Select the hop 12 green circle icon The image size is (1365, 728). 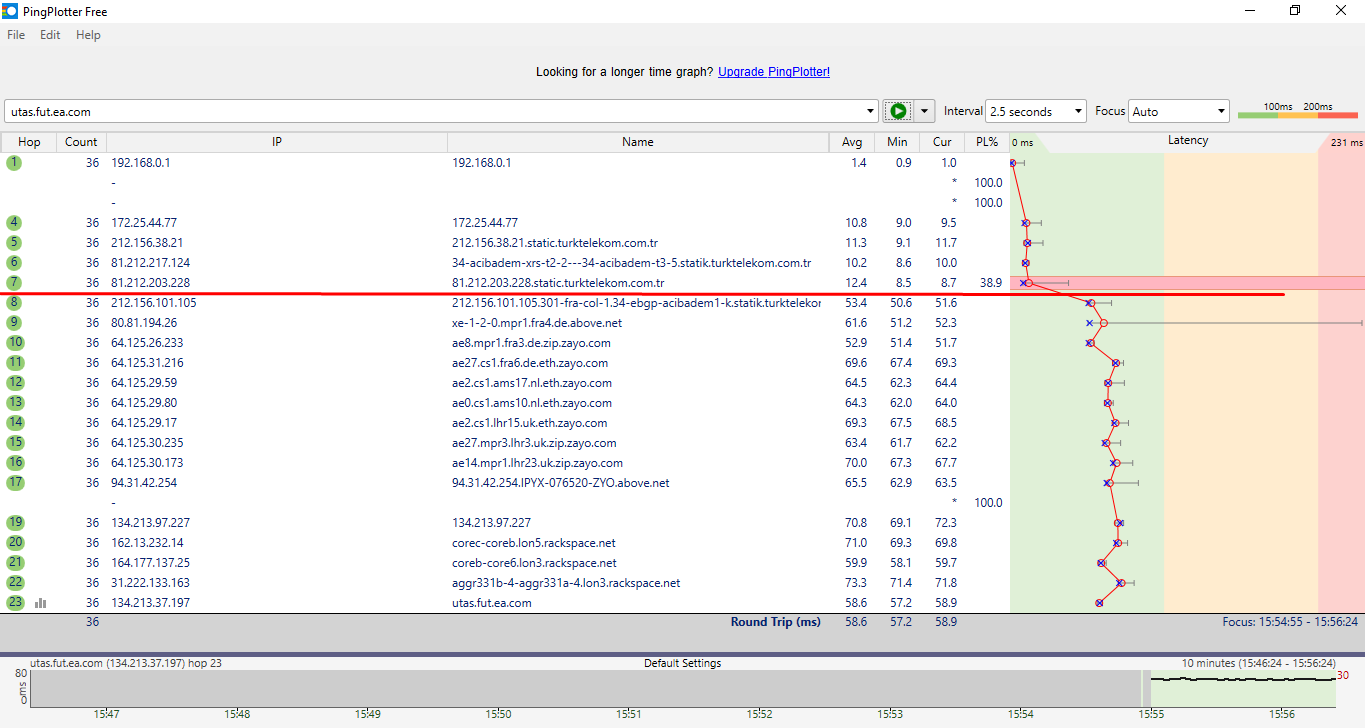(x=14, y=382)
